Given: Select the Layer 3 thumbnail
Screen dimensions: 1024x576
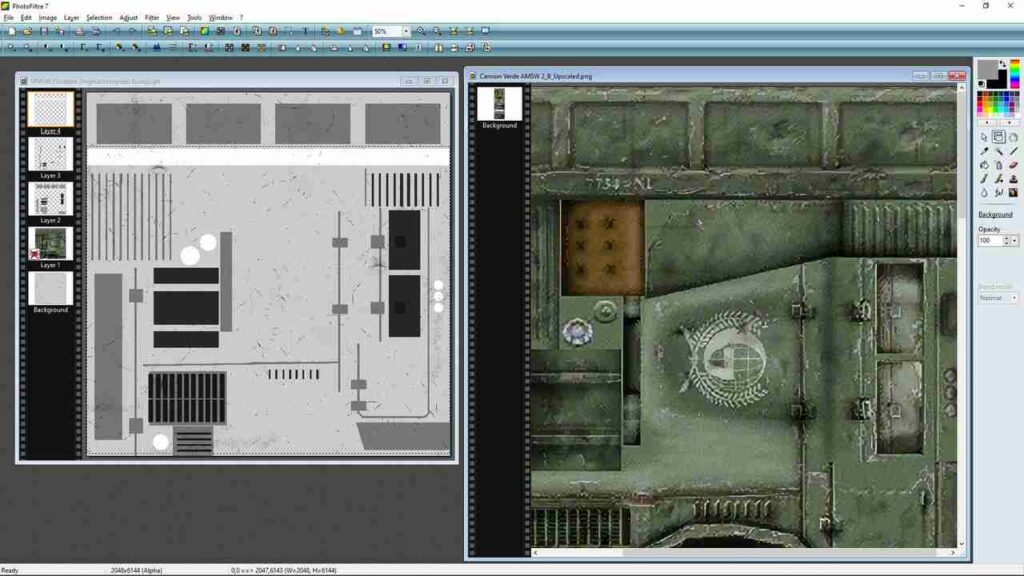Looking at the screenshot, I should point(50,154).
